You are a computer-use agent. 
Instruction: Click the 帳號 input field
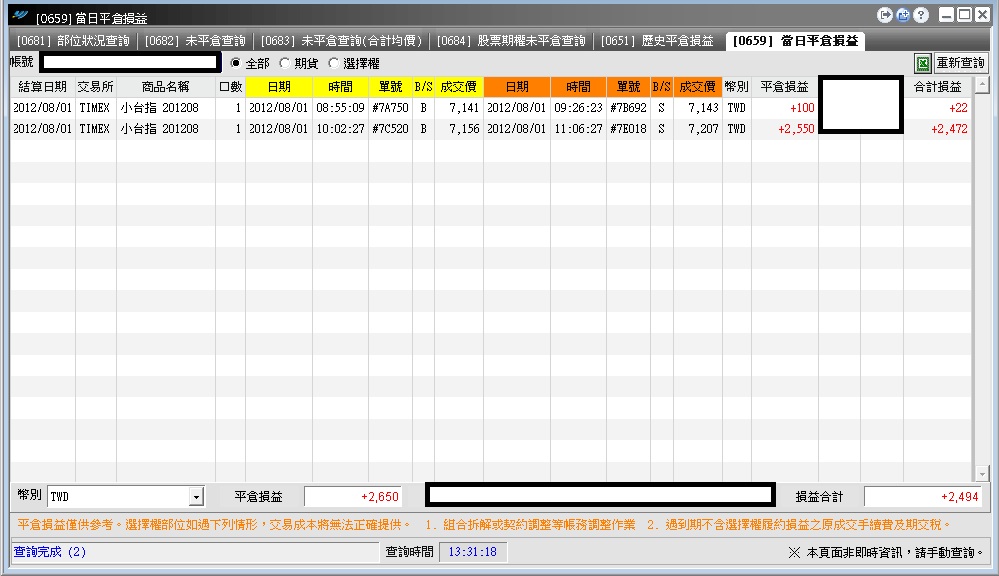pyautogui.click(x=131, y=62)
